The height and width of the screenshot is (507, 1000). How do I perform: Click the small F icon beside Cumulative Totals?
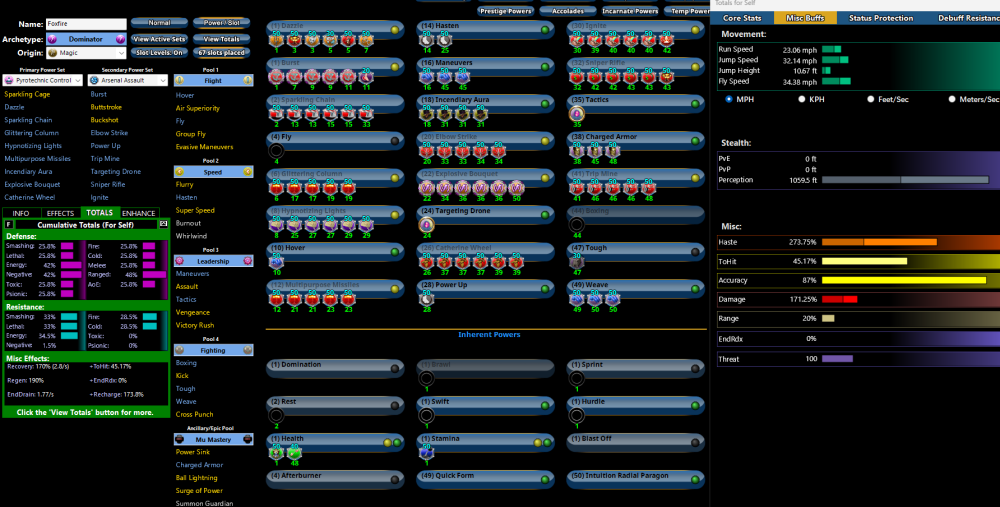coord(9,224)
